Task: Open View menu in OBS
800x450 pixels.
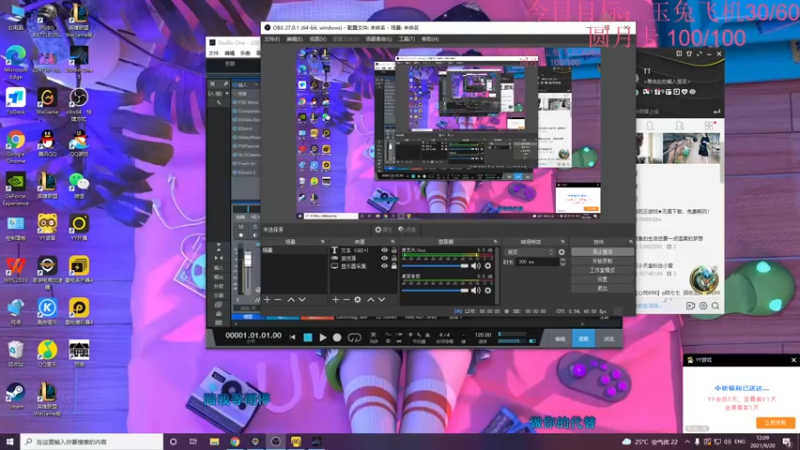Action: pyautogui.click(x=317, y=39)
